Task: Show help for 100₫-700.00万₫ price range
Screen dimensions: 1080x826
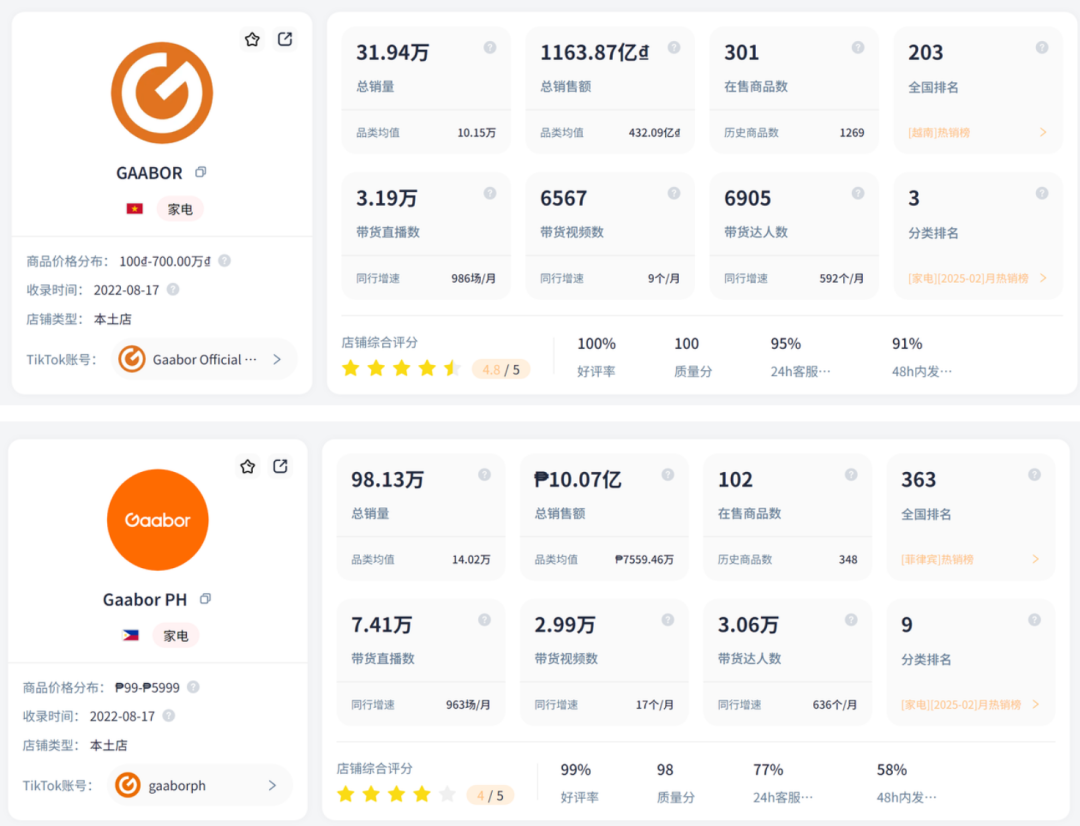Action: pyautogui.click(x=225, y=260)
